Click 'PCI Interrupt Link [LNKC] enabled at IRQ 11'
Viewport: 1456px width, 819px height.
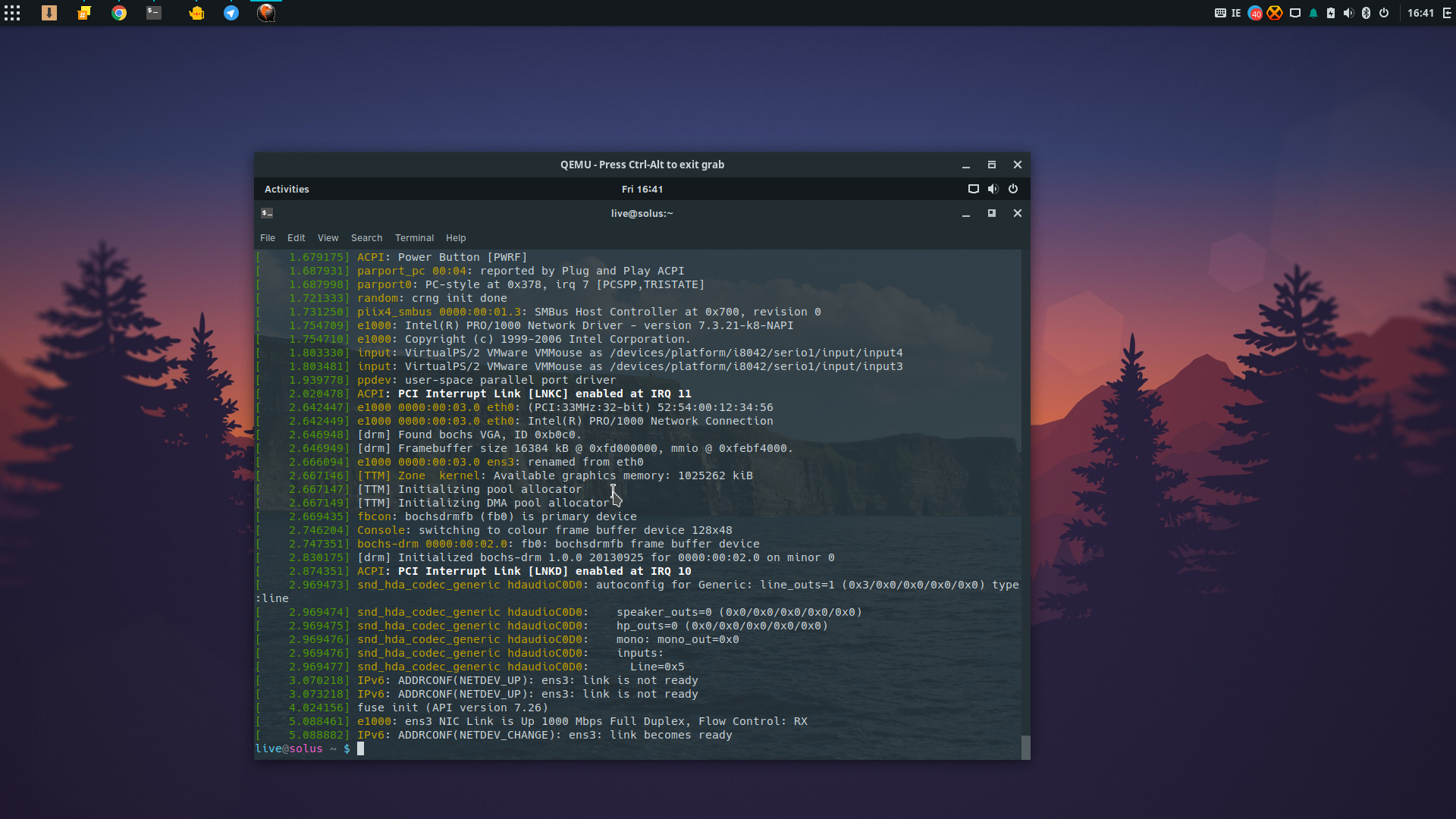click(544, 394)
